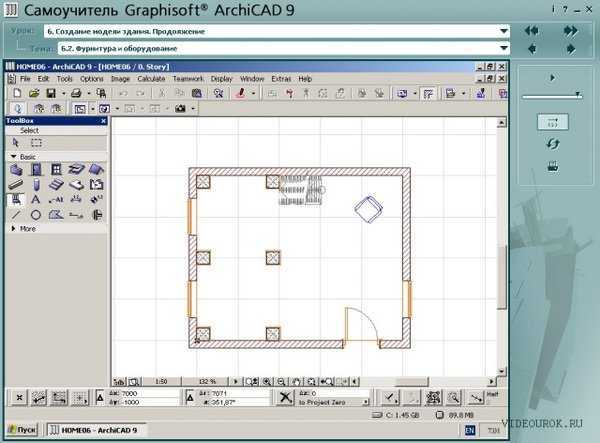
Task: Open the Calculate menu
Action: [x=151, y=78]
